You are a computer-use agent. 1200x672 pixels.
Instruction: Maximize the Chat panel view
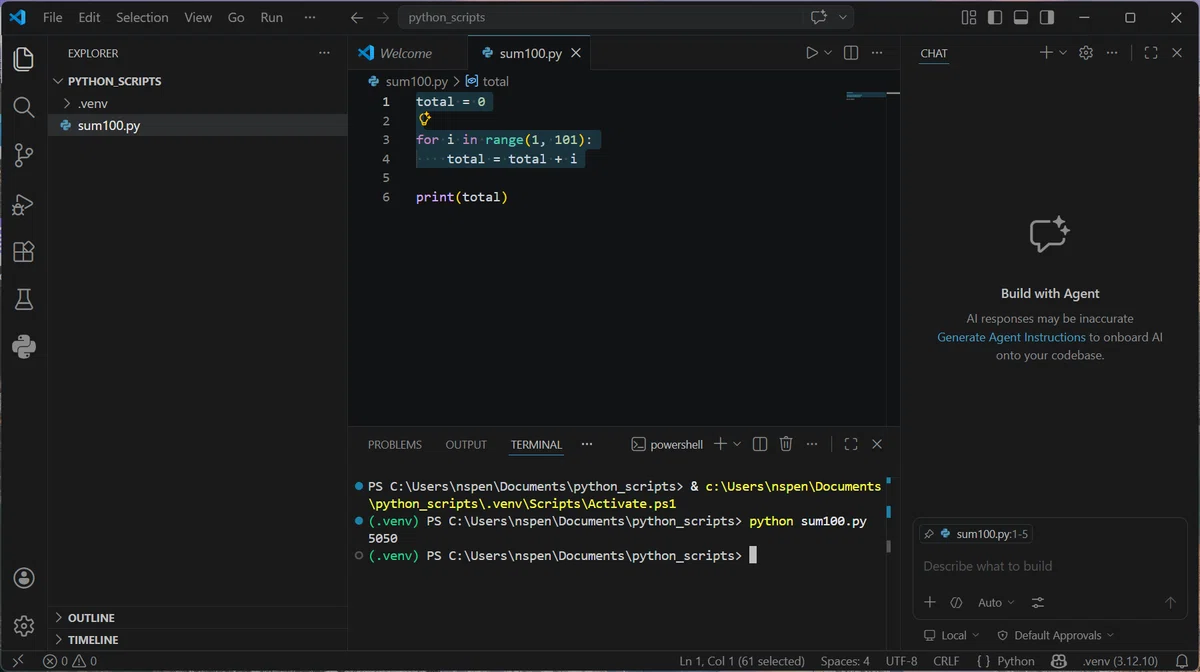pyautogui.click(x=1151, y=53)
